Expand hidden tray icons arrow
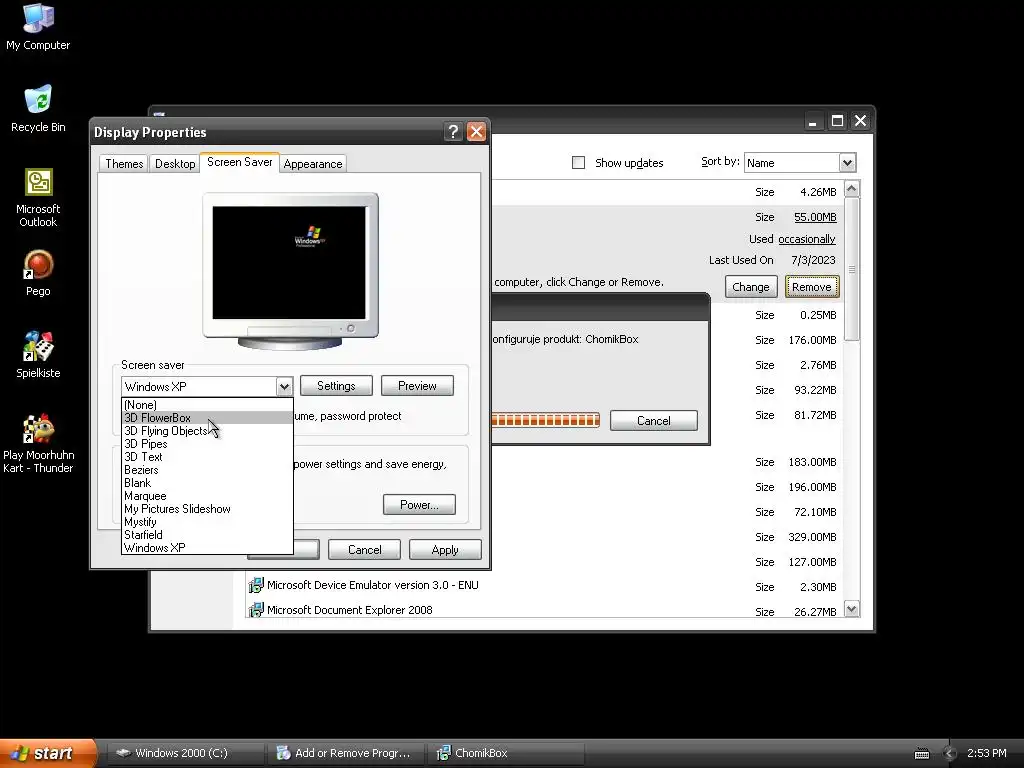Viewport: 1024px width, 768px height. pyautogui.click(x=950, y=754)
